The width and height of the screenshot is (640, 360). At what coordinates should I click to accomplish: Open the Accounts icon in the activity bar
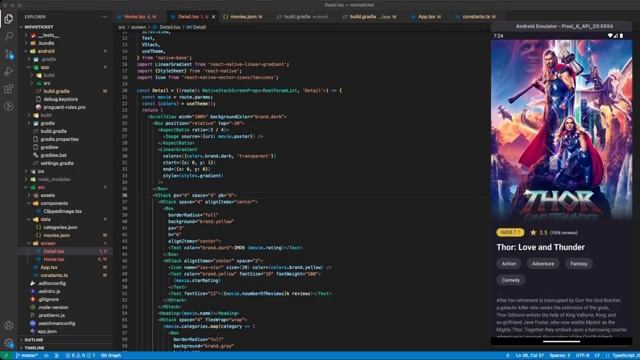tap(9, 325)
